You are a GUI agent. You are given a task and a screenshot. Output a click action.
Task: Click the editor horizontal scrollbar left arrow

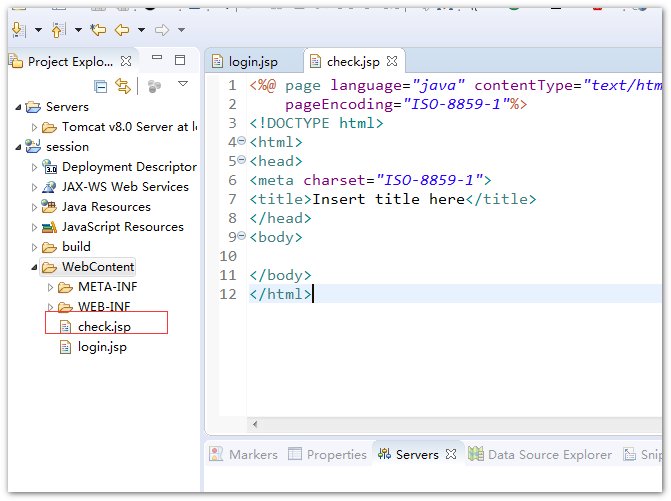(x=254, y=424)
